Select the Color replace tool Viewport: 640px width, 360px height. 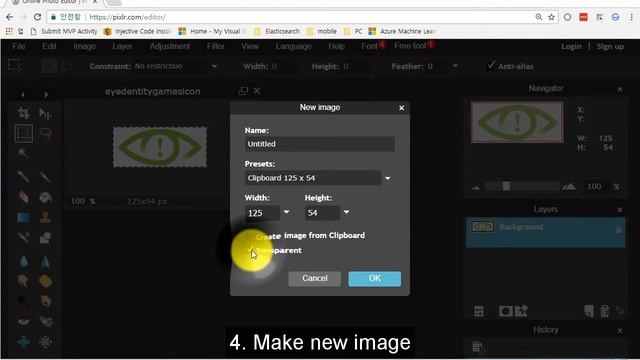(23, 238)
